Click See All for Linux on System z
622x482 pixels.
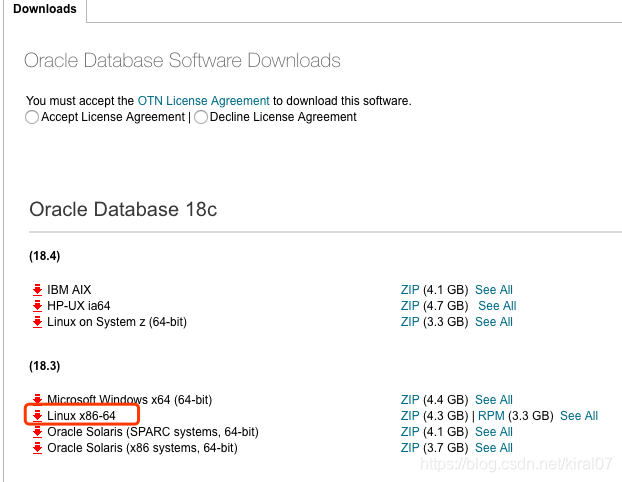tap(494, 322)
